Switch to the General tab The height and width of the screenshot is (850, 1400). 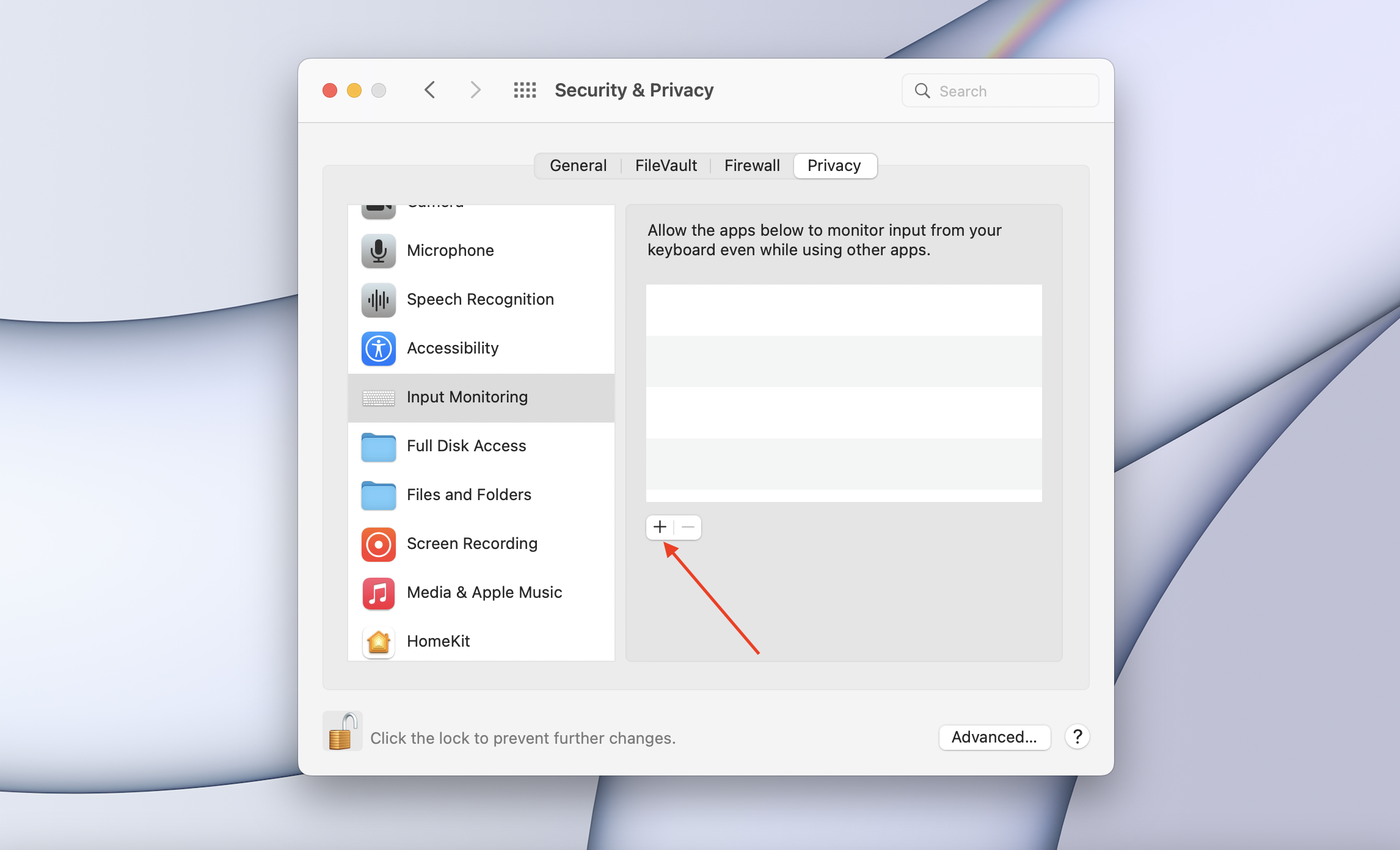[578, 165]
